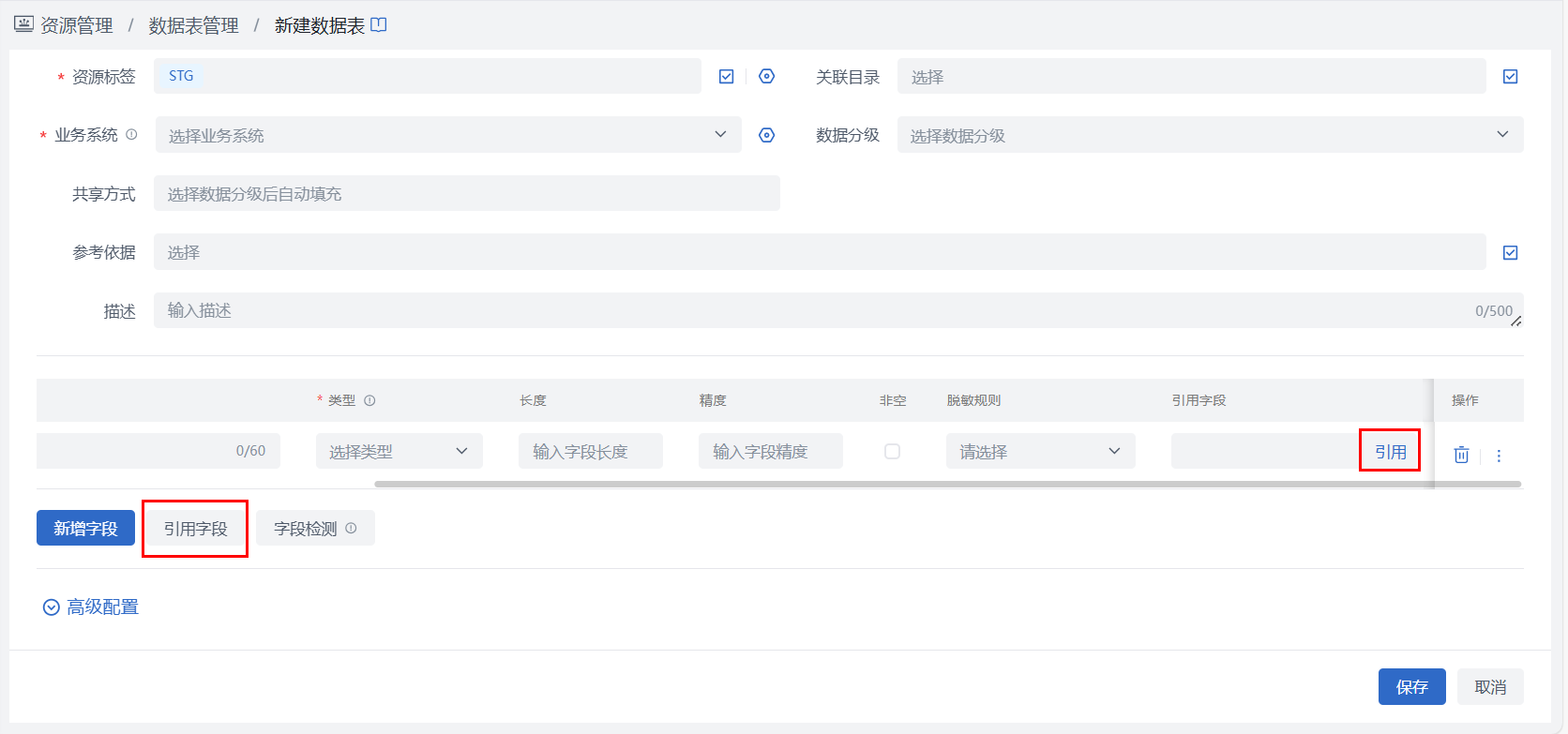Open the 资源标签 select-check icon
Image resolution: width=1568 pixels, height=734 pixels.
[x=726, y=77]
